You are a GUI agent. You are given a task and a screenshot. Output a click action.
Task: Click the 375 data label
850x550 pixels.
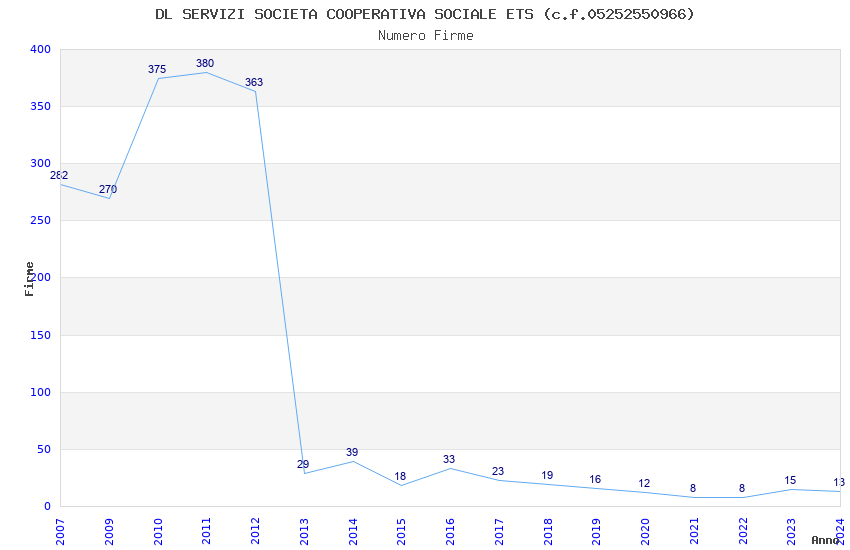point(157,69)
